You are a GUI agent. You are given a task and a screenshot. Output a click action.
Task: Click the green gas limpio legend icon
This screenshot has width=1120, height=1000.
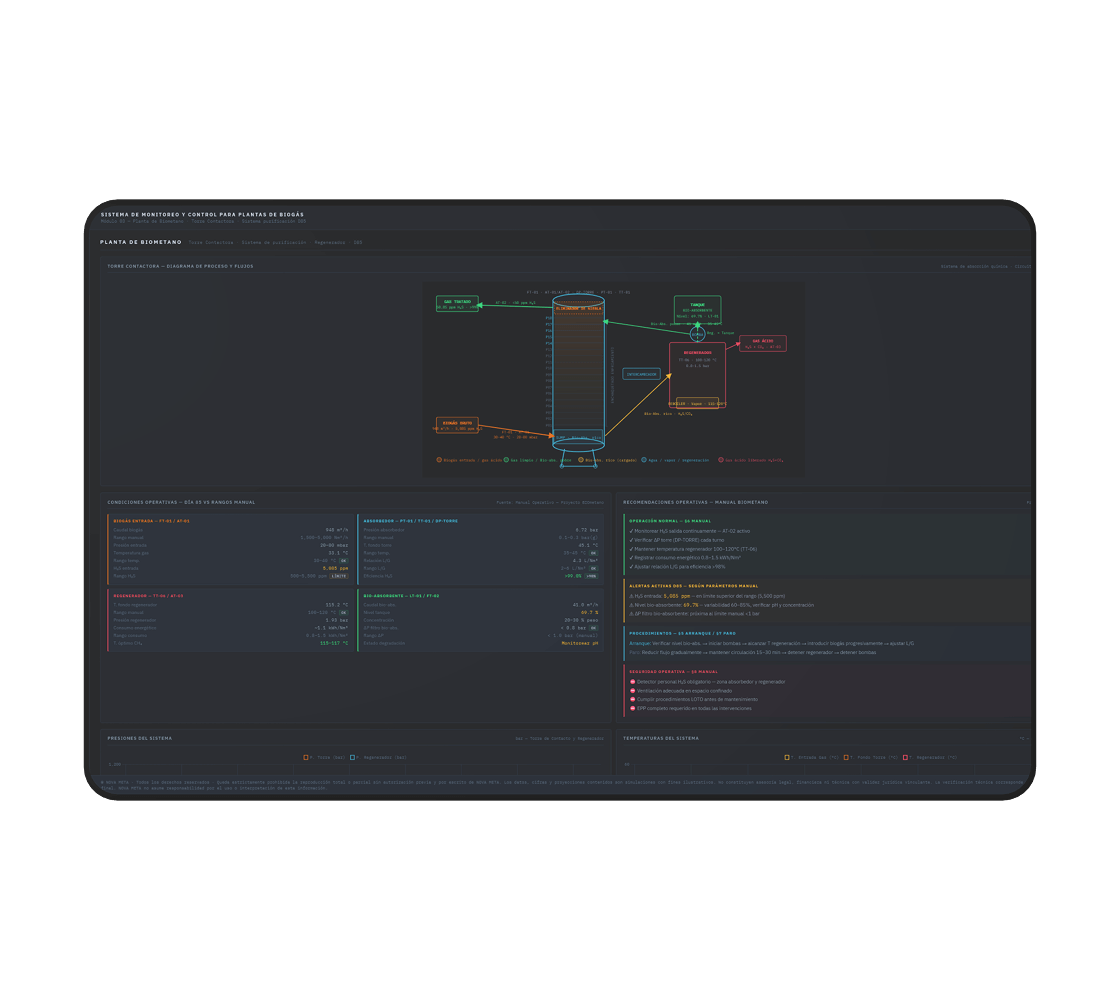click(506, 460)
